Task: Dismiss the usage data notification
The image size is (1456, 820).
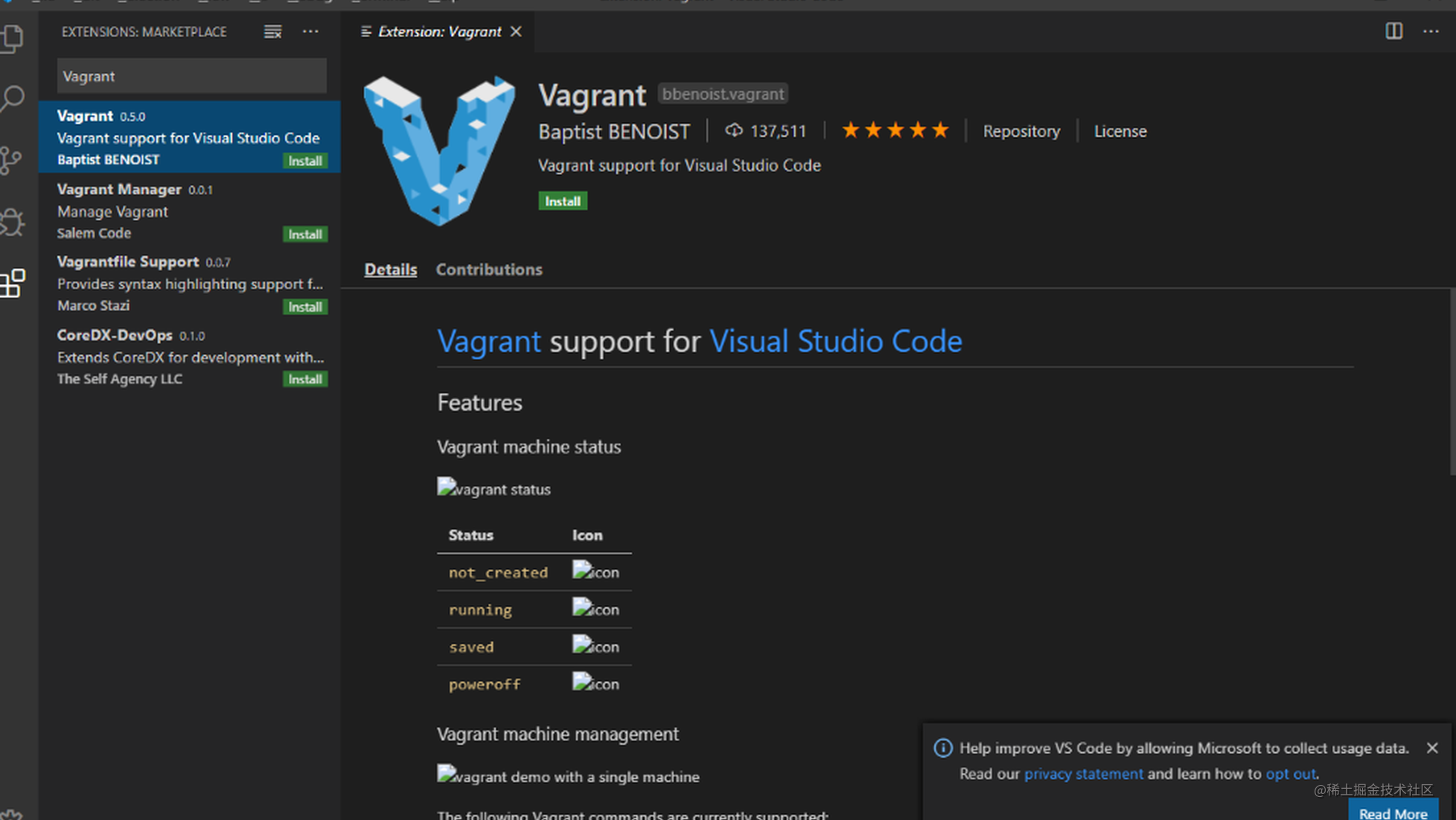Action: click(x=1432, y=748)
